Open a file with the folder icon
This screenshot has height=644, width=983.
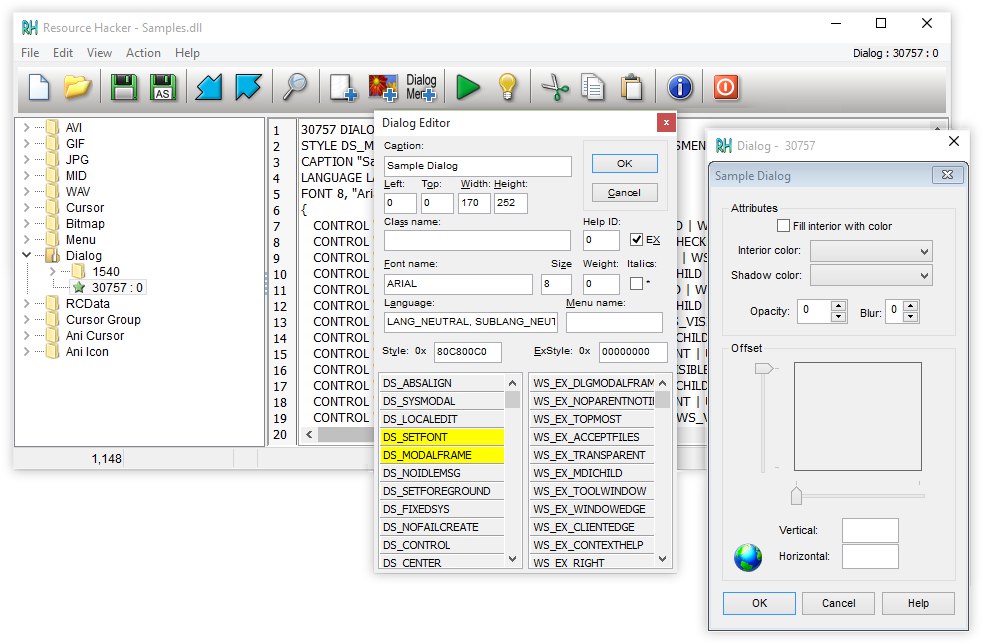pos(77,88)
